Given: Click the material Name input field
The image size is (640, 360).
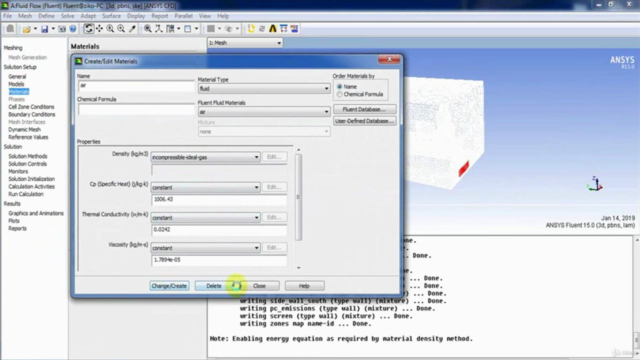Looking at the screenshot, I should pyautogui.click(x=136, y=86).
